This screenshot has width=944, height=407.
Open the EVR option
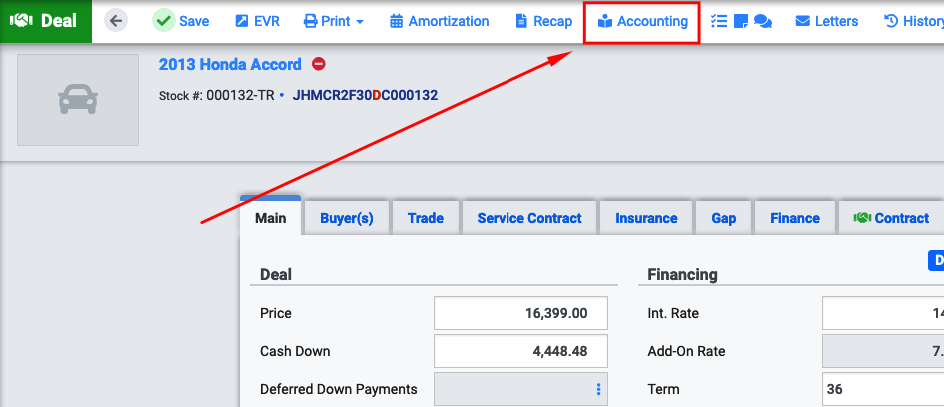point(257,21)
